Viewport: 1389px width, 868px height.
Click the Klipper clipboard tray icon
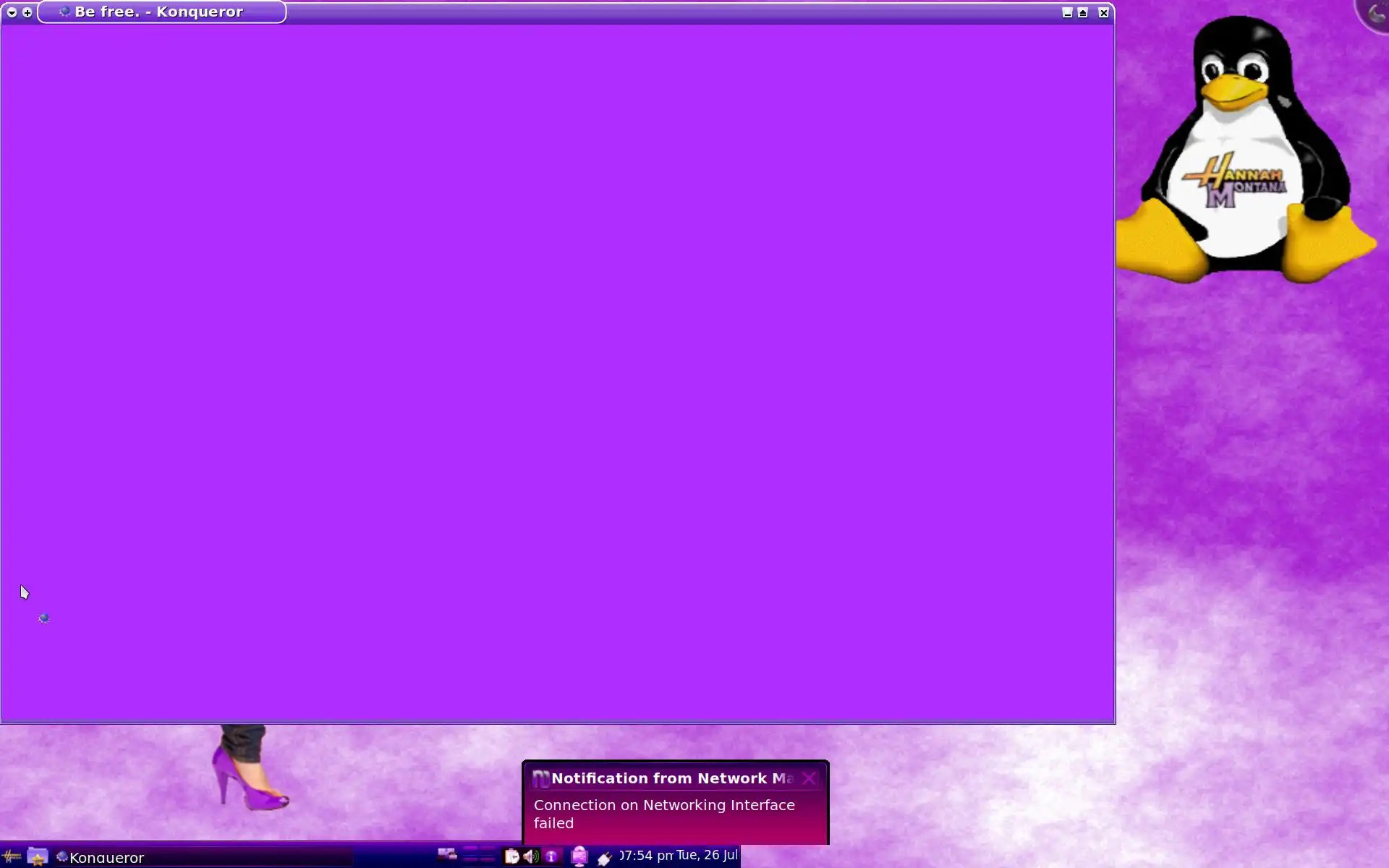511,856
